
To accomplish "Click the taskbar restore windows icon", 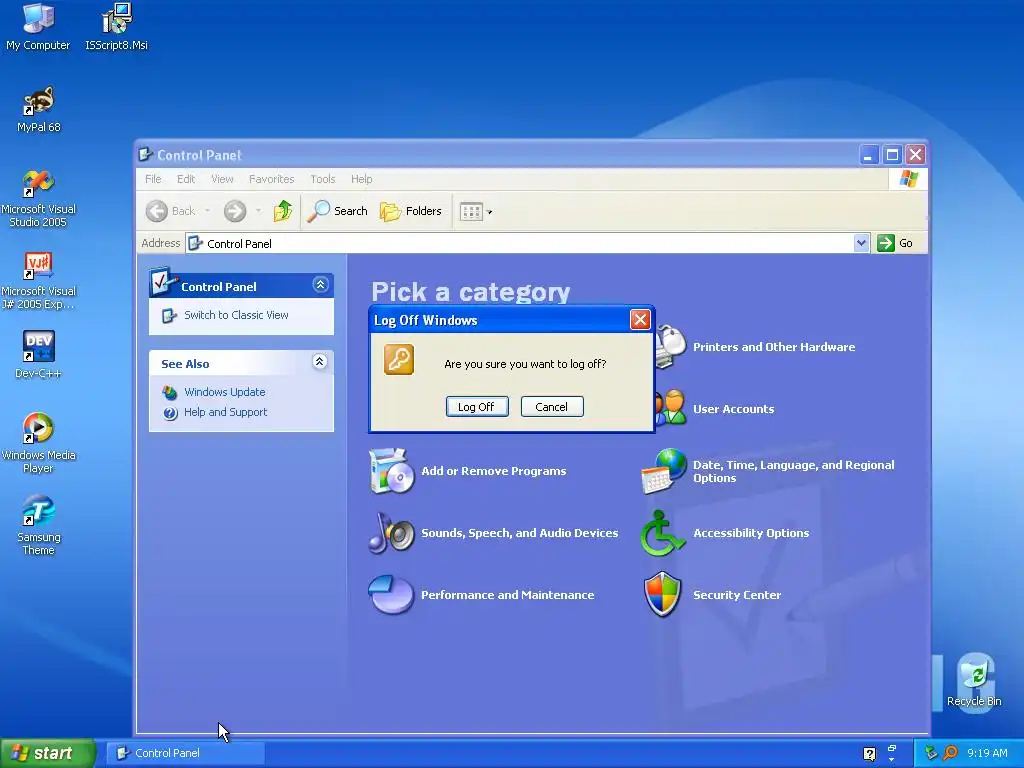I will 891,748.
